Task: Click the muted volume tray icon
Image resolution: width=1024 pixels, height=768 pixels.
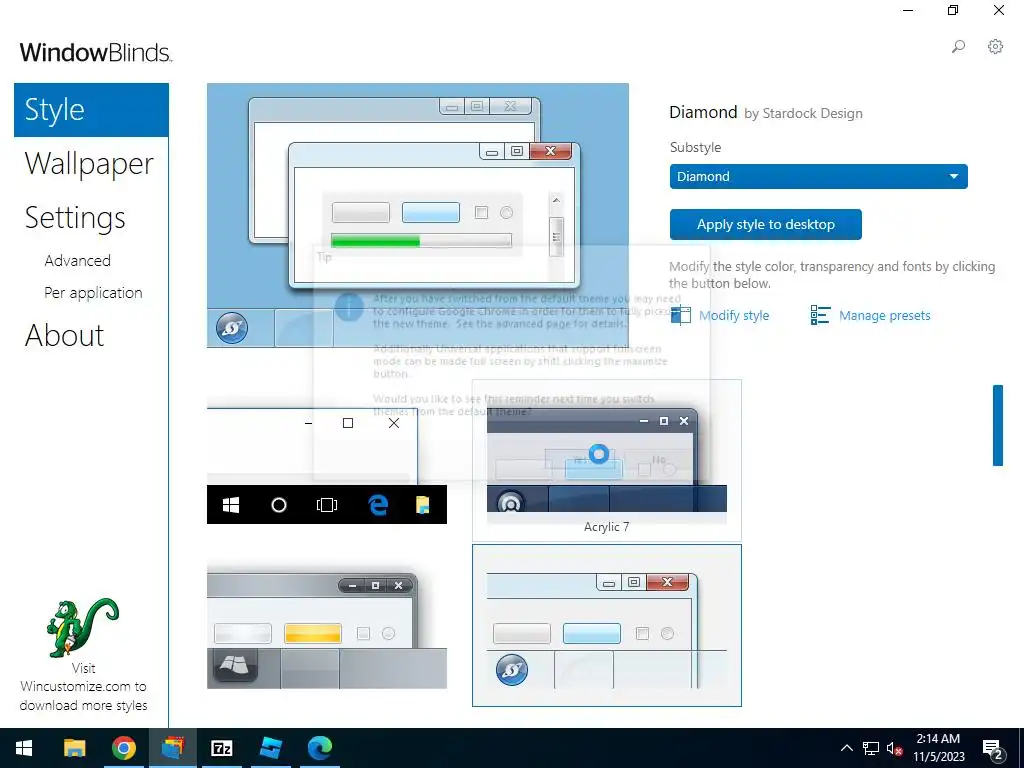Action: [x=895, y=748]
